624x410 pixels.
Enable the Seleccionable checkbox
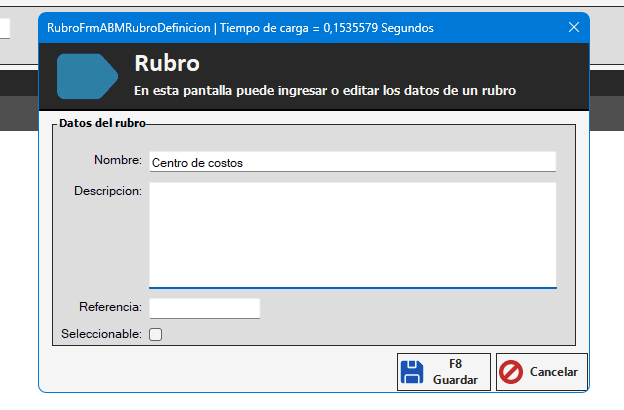(155, 335)
